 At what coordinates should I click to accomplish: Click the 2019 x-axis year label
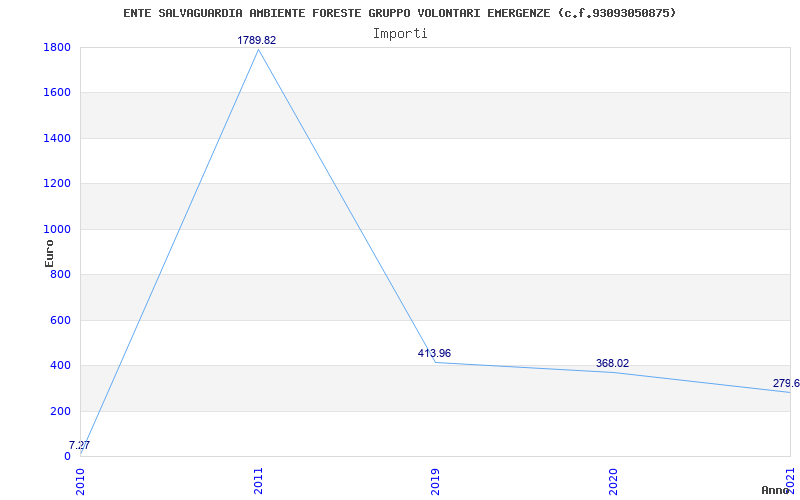[435, 481]
